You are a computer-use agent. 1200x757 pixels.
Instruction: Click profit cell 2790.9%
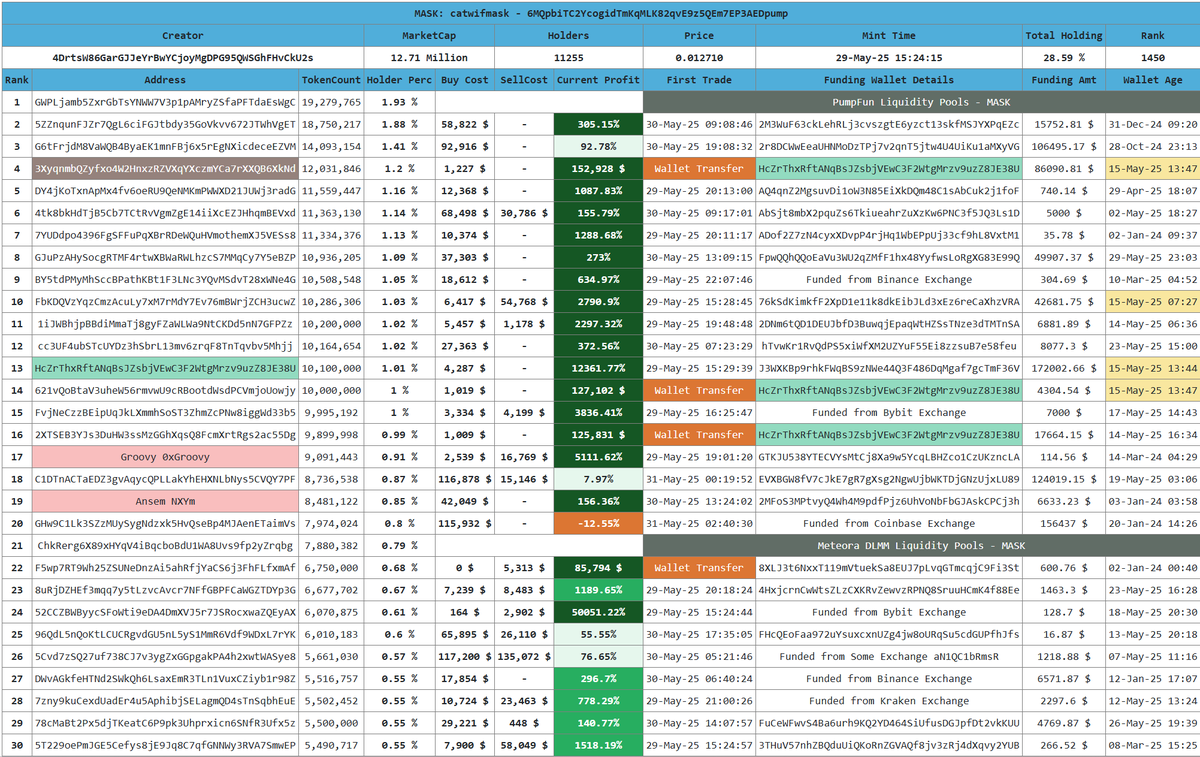click(x=597, y=301)
